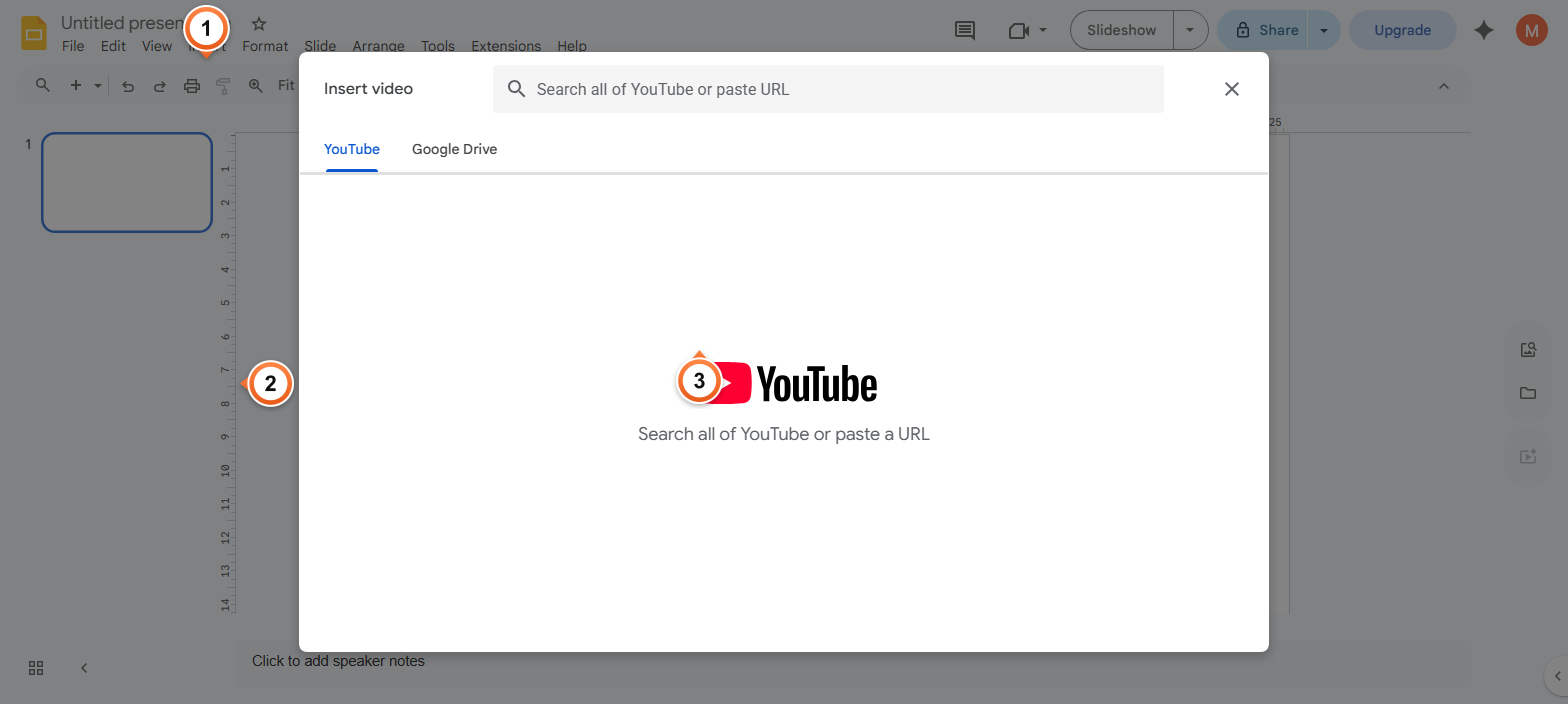Open the video call camera menu
The height and width of the screenshot is (704, 1568).
click(x=1028, y=30)
